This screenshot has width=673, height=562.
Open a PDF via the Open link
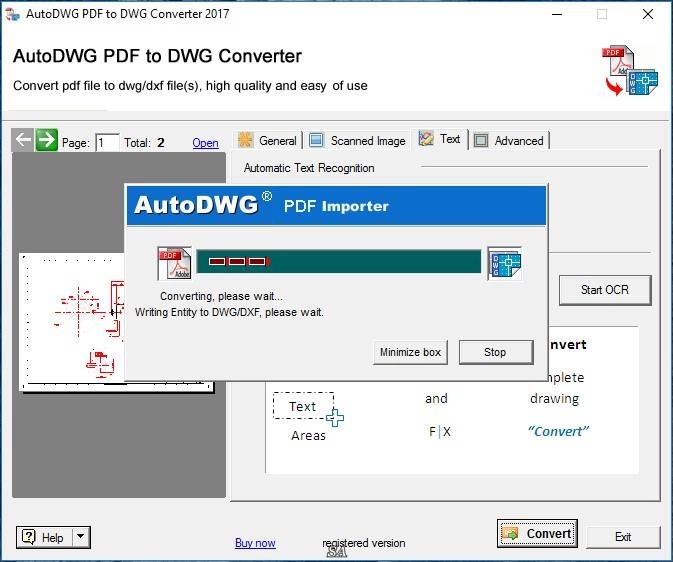(x=205, y=143)
